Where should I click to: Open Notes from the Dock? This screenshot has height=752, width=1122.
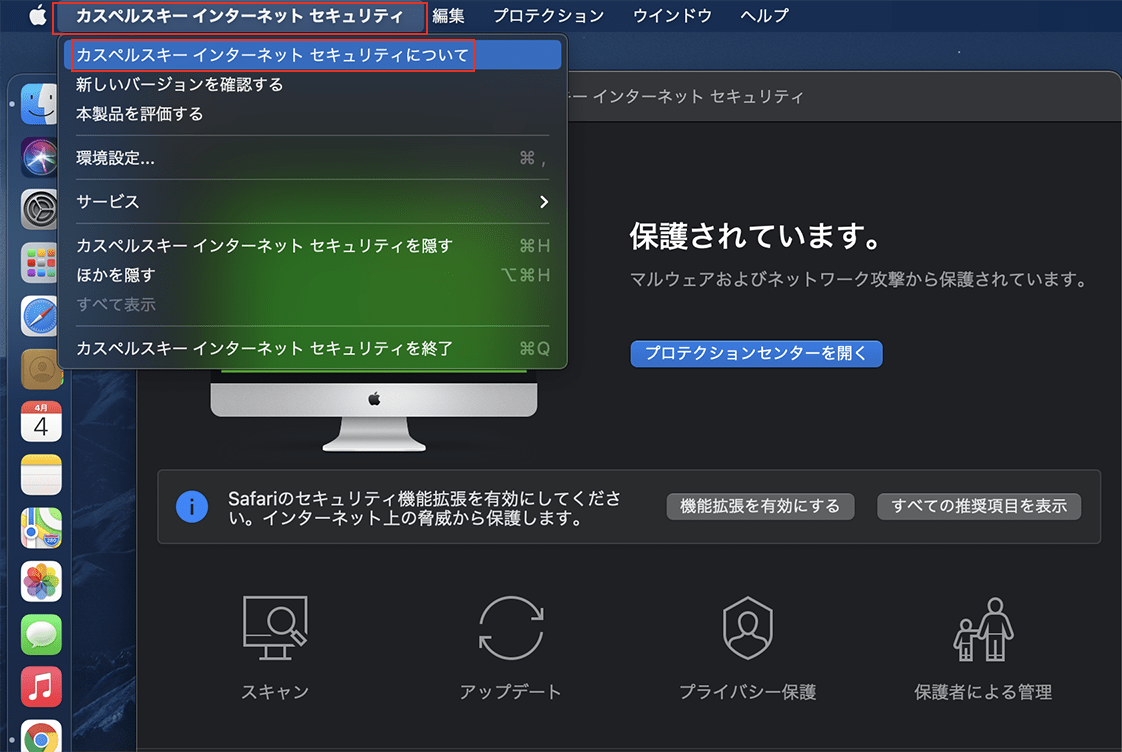click(x=41, y=474)
